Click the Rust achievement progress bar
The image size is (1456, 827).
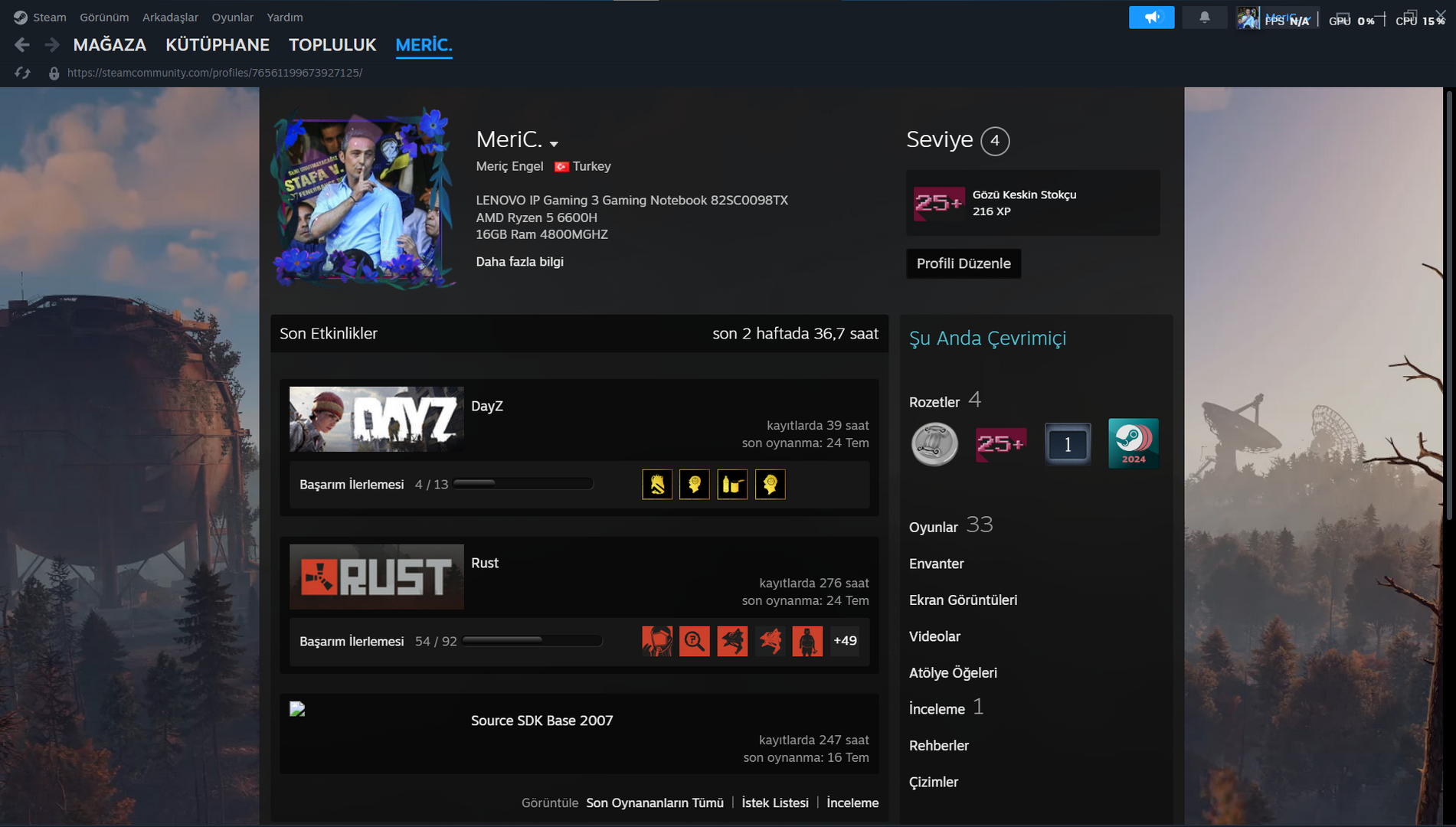pyautogui.click(x=532, y=641)
